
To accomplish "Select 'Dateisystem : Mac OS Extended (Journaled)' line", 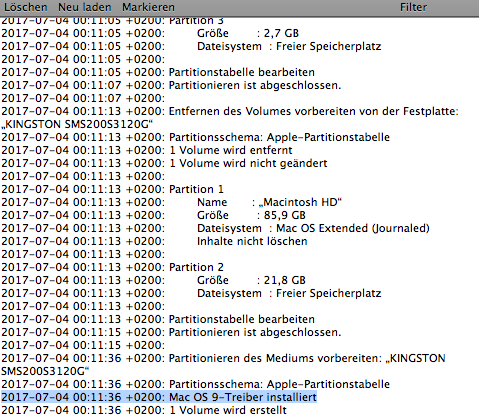I will tap(216, 228).
